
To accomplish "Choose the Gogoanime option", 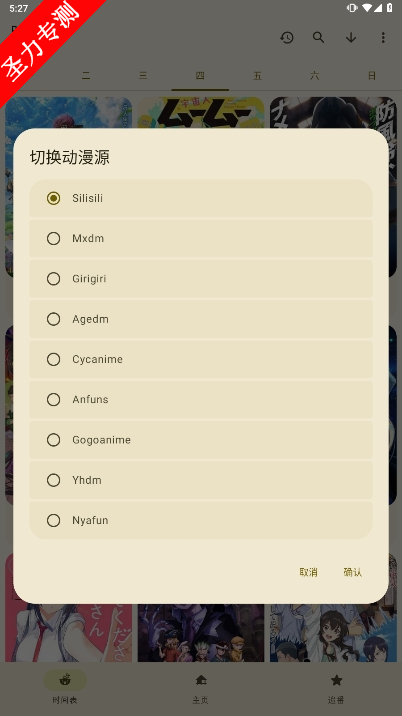I will 201,439.
